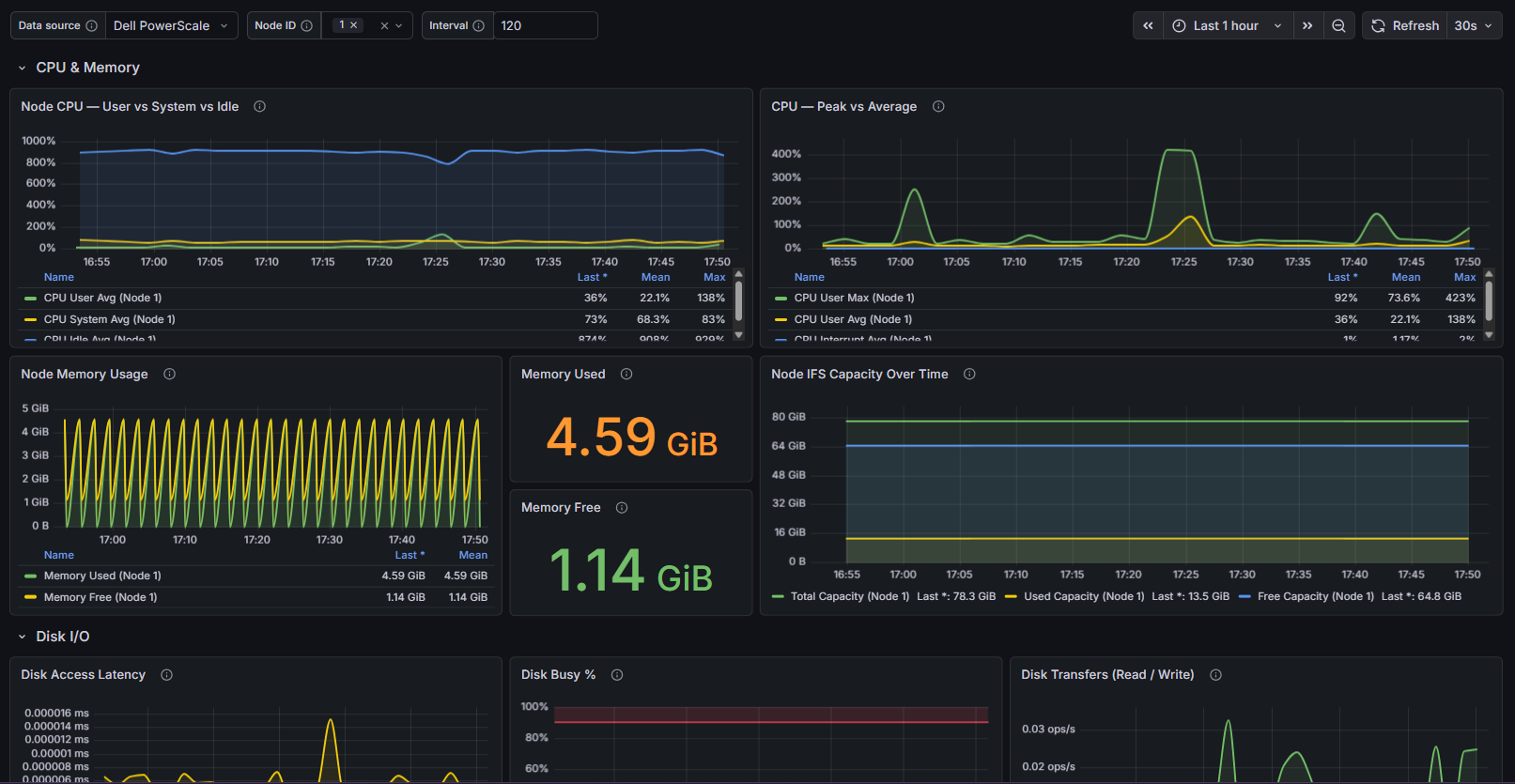Click the Disk Transfers (Read / Write) title
Image resolution: width=1515 pixels, height=784 pixels.
[x=1107, y=674]
